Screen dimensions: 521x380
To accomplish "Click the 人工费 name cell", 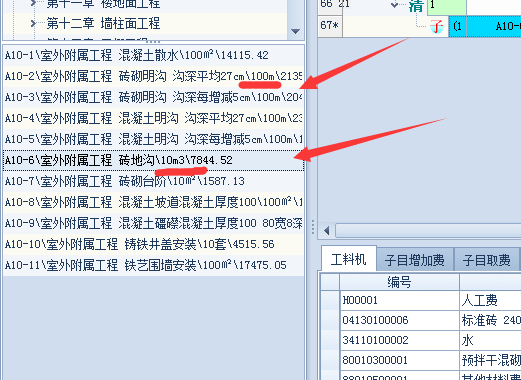I will (x=490, y=300).
